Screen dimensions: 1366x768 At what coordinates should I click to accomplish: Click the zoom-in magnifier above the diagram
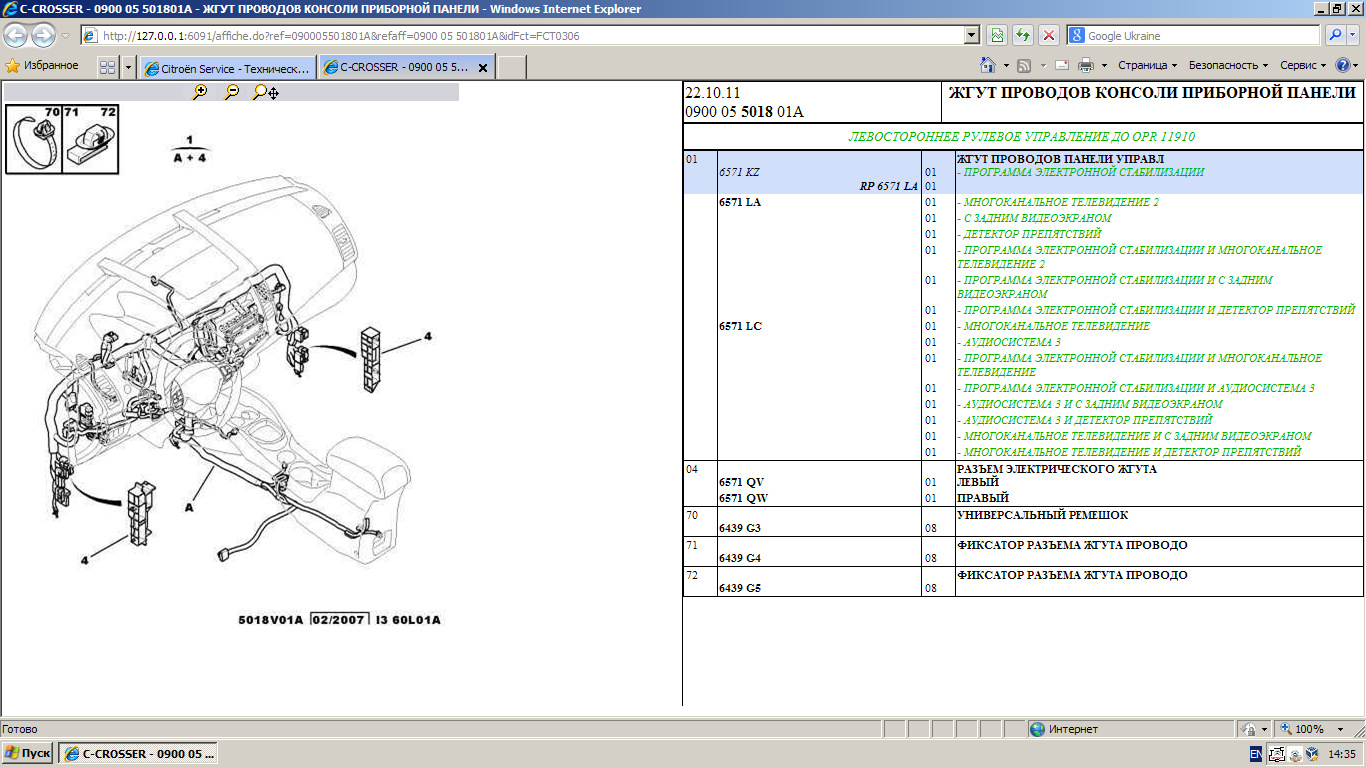coord(200,92)
